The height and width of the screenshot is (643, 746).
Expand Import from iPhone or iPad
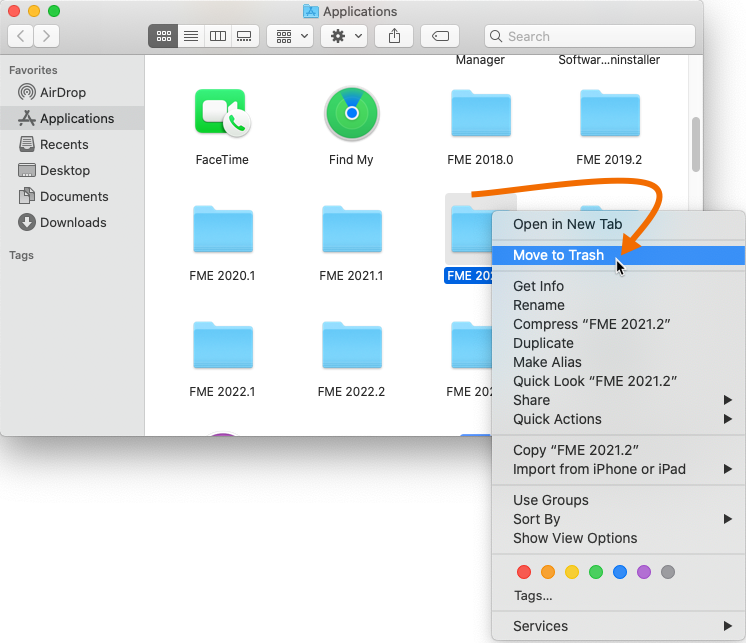click(618, 469)
